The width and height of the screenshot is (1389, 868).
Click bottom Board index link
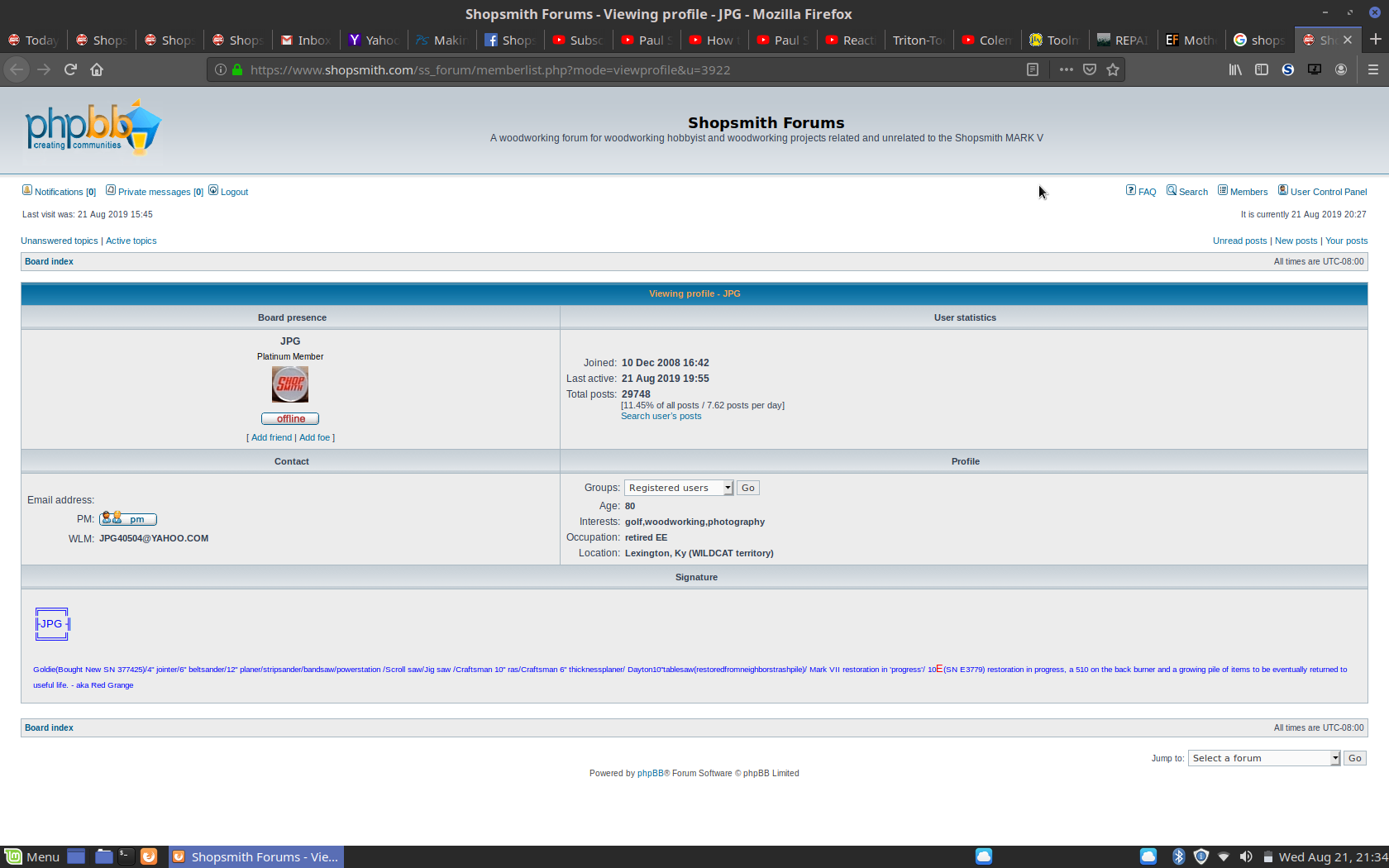(x=49, y=727)
